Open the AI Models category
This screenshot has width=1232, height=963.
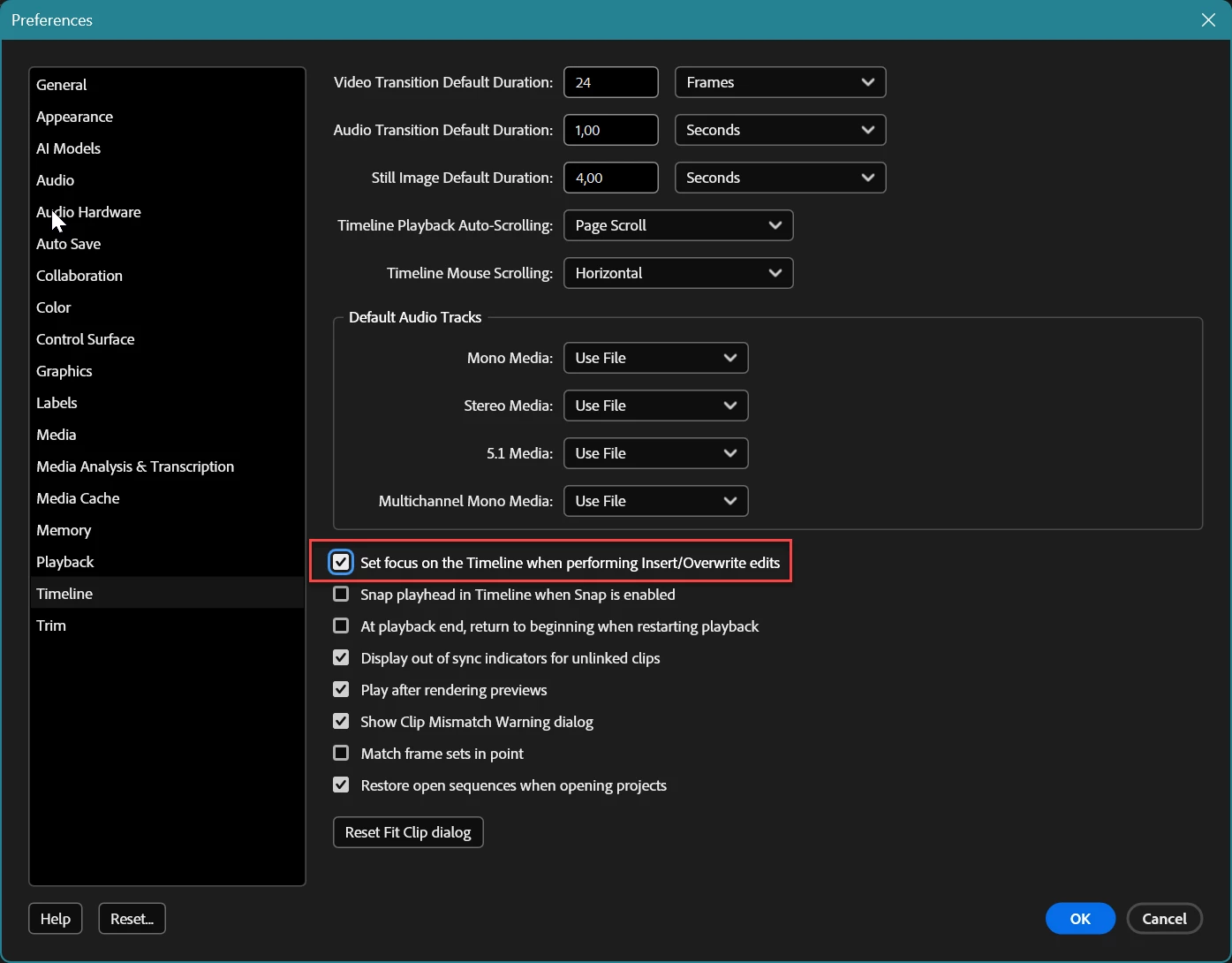coord(167,148)
